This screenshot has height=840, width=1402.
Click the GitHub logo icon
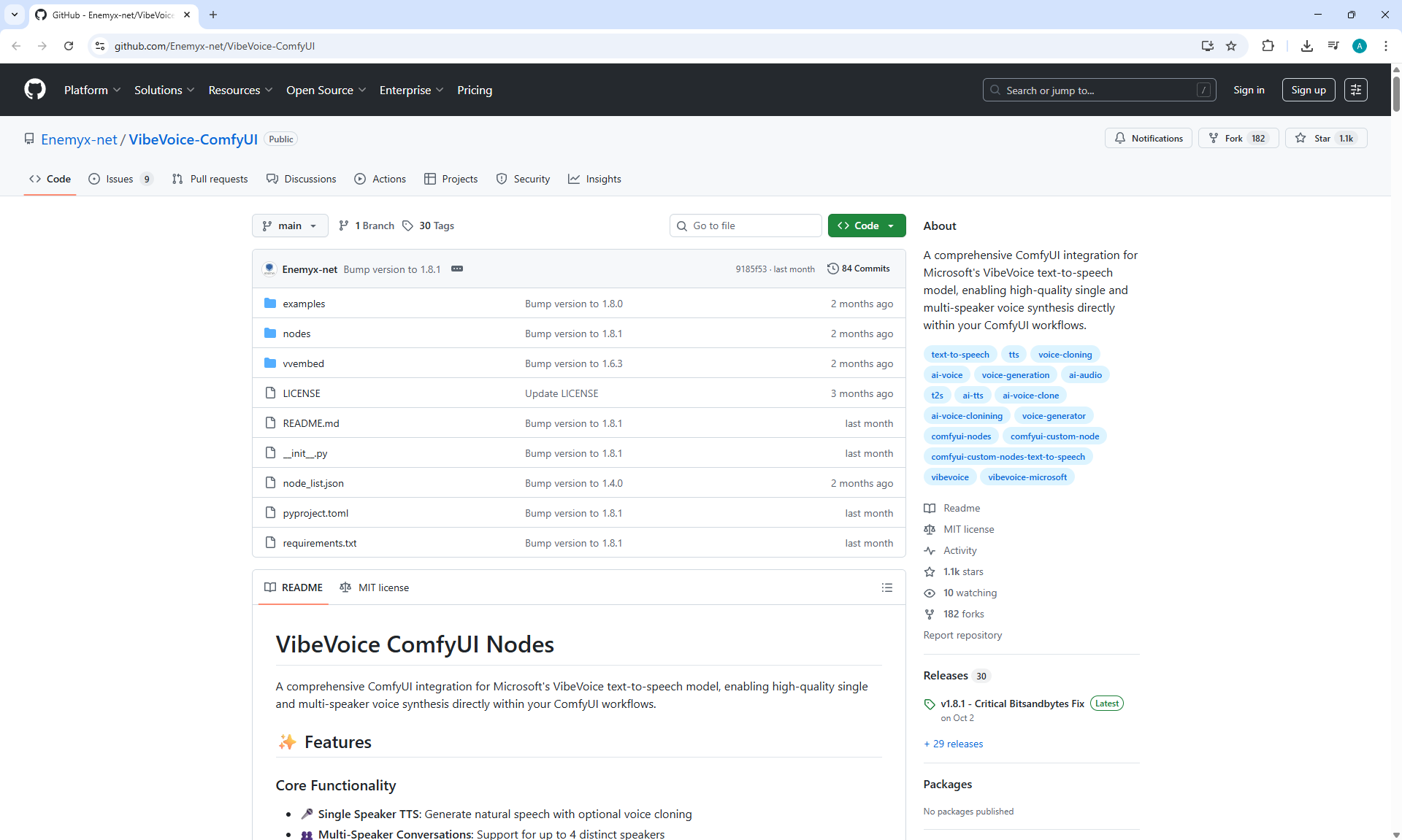click(x=35, y=90)
